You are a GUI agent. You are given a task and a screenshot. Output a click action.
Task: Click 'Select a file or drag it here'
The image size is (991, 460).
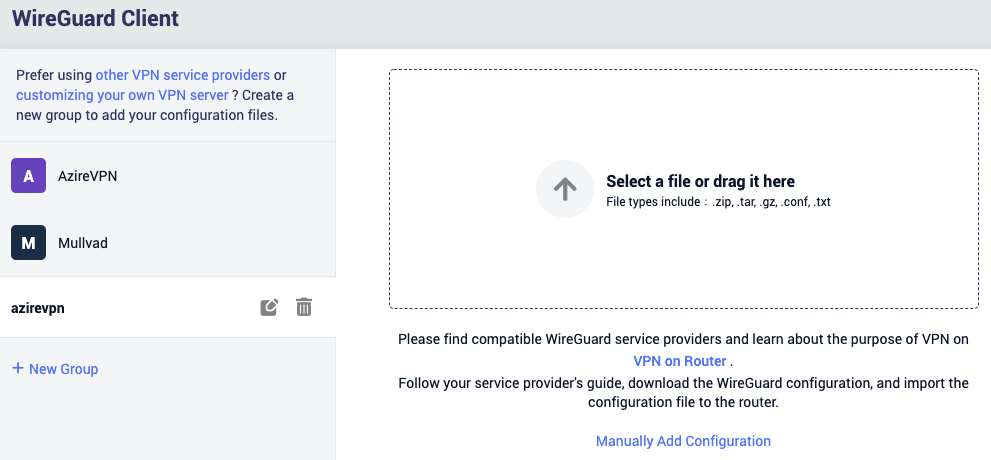coord(700,181)
